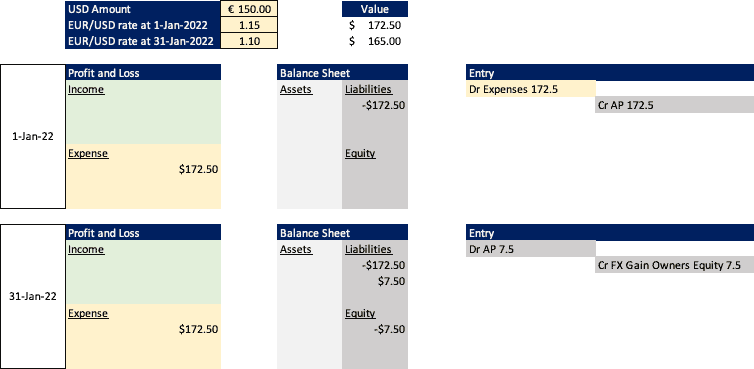
Task: Click EUR/USD rate at 31-Jan-2022 label
Action: click(143, 41)
